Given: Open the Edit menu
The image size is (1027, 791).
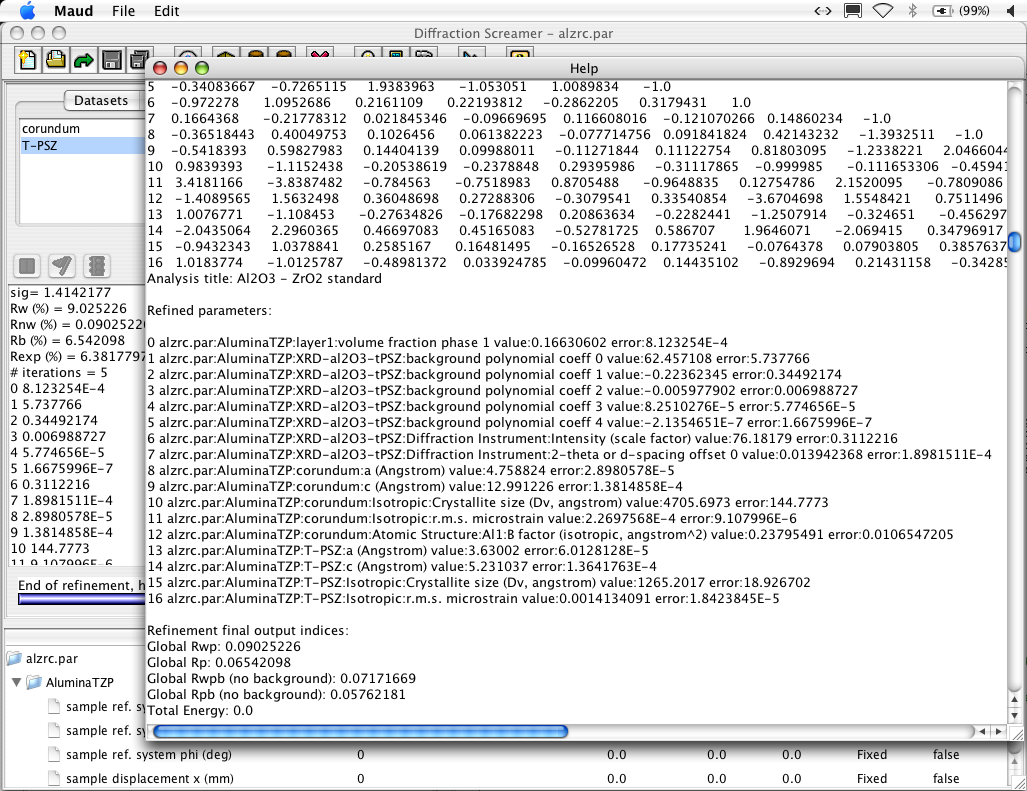Looking at the screenshot, I should [167, 11].
